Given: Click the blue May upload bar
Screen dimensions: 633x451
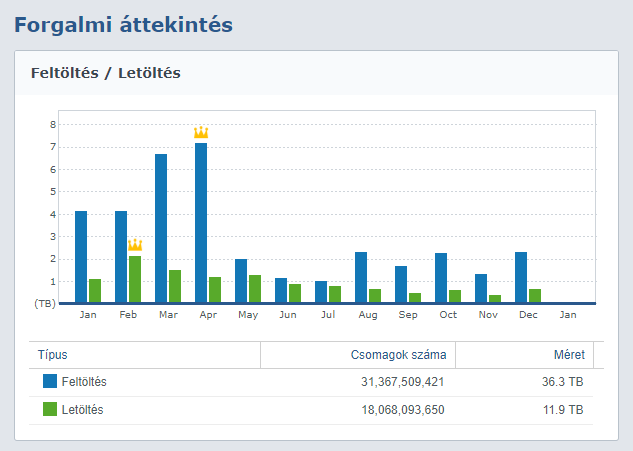Looking at the screenshot, I should pyautogui.click(x=241, y=281).
